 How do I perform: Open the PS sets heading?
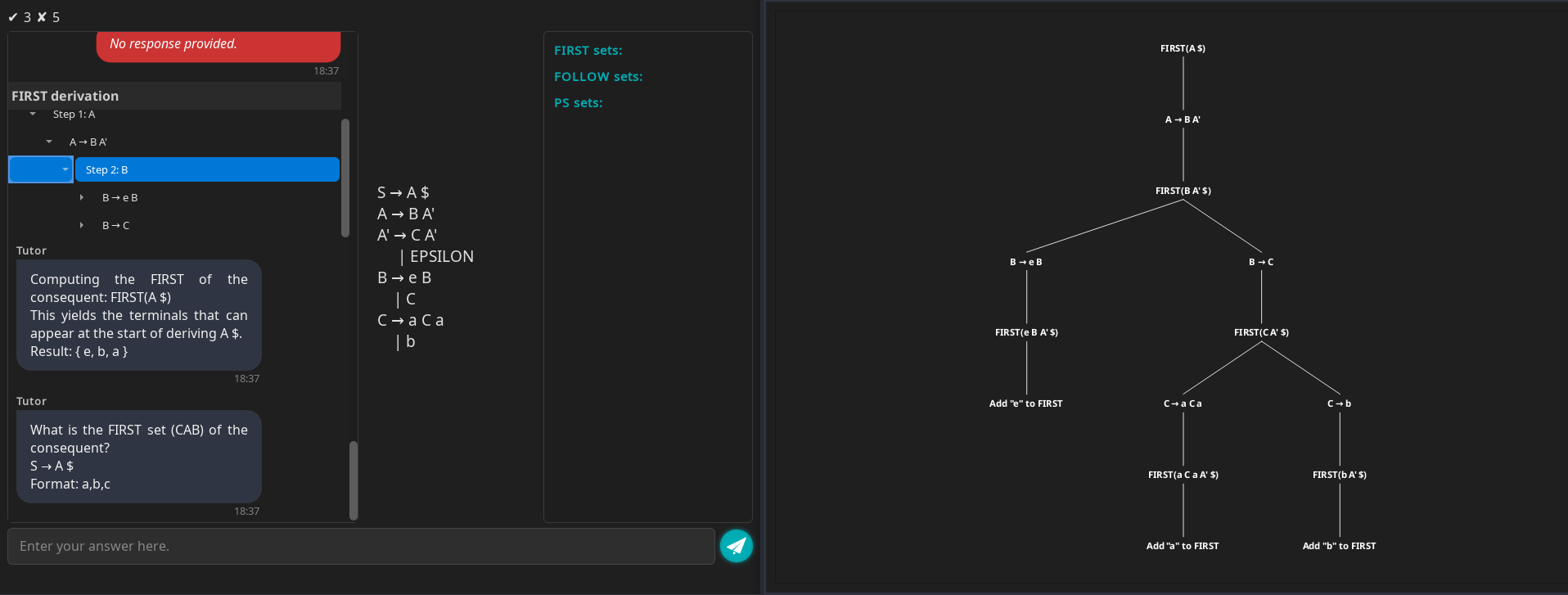coord(578,103)
